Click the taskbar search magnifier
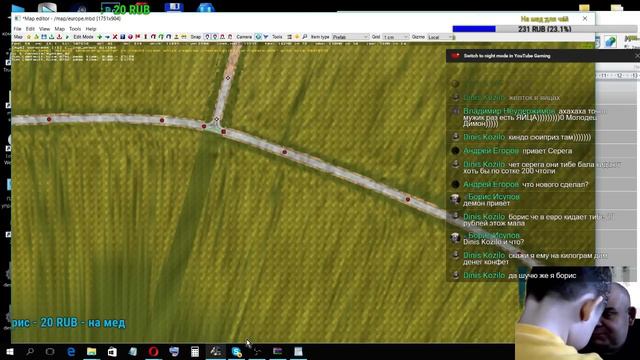 [x=30, y=351]
